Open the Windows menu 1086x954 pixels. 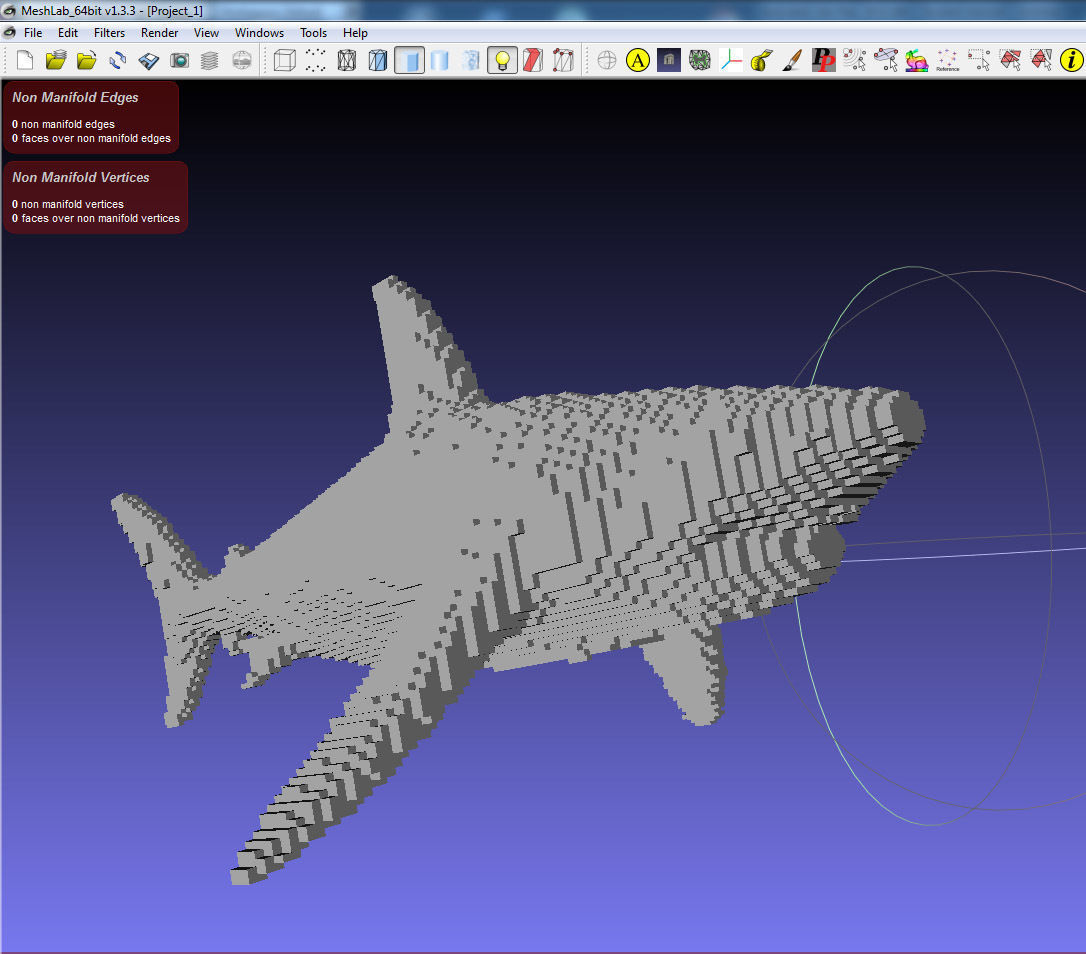point(259,33)
